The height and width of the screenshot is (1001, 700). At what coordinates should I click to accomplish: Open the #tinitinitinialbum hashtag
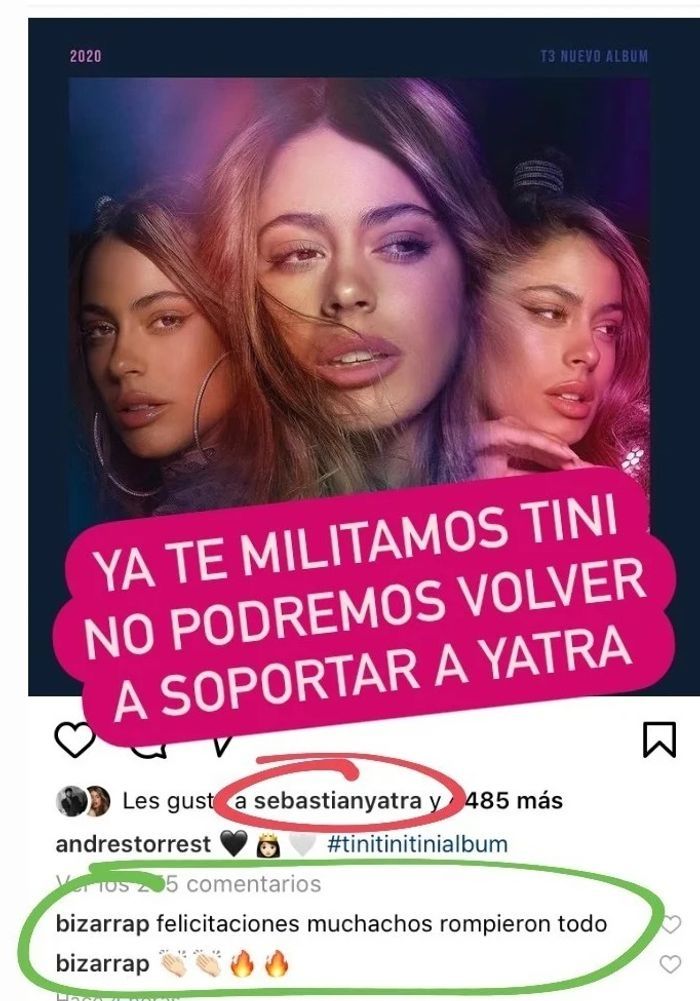[x=417, y=844]
